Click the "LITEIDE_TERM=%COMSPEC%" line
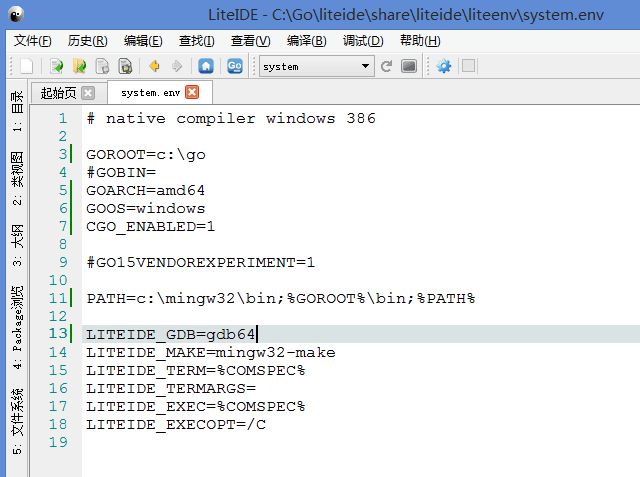Image resolution: width=640 pixels, height=477 pixels. pos(196,371)
